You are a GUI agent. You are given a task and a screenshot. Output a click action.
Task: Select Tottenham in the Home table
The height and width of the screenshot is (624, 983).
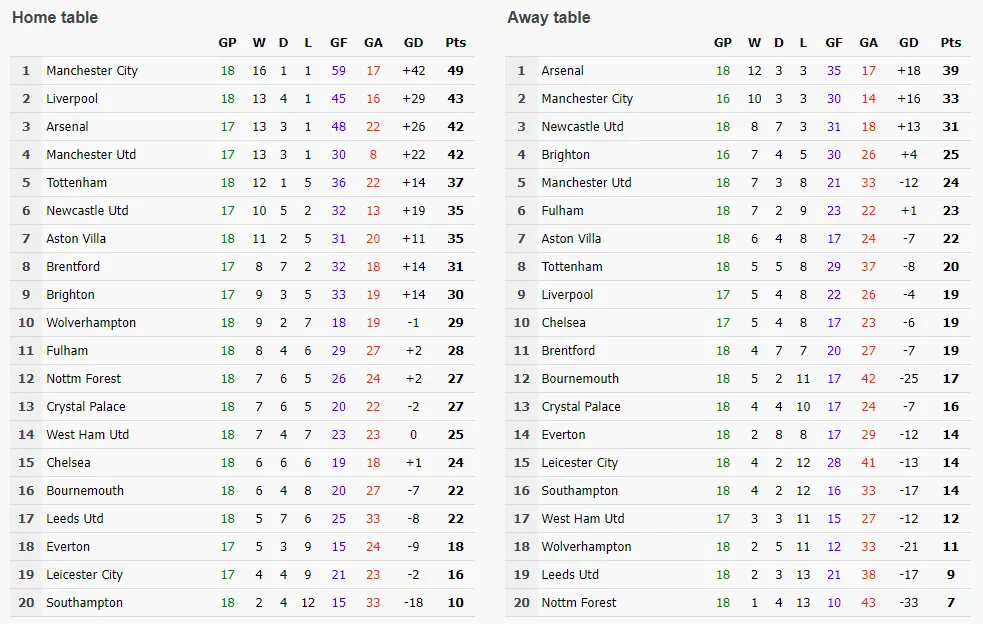pos(76,183)
